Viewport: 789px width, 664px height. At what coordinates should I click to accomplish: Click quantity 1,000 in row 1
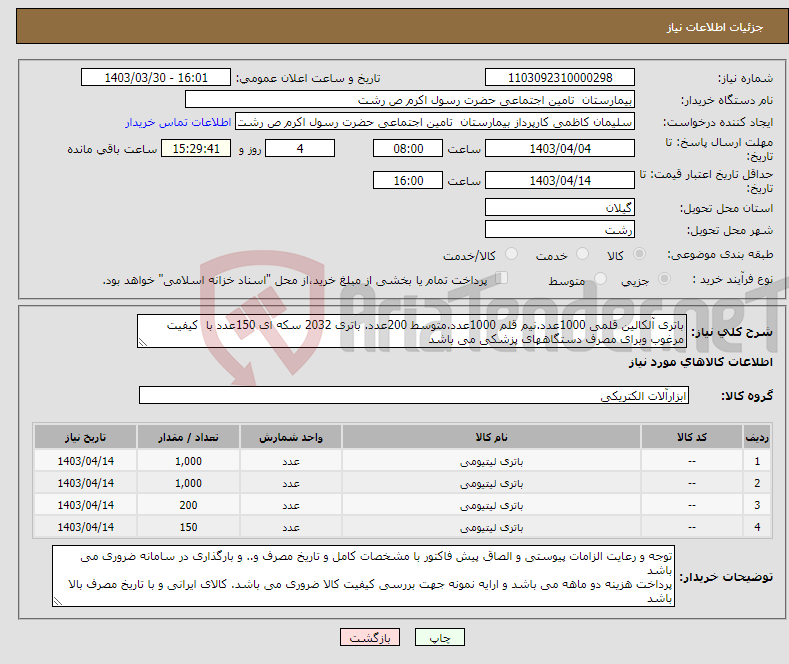(x=188, y=461)
